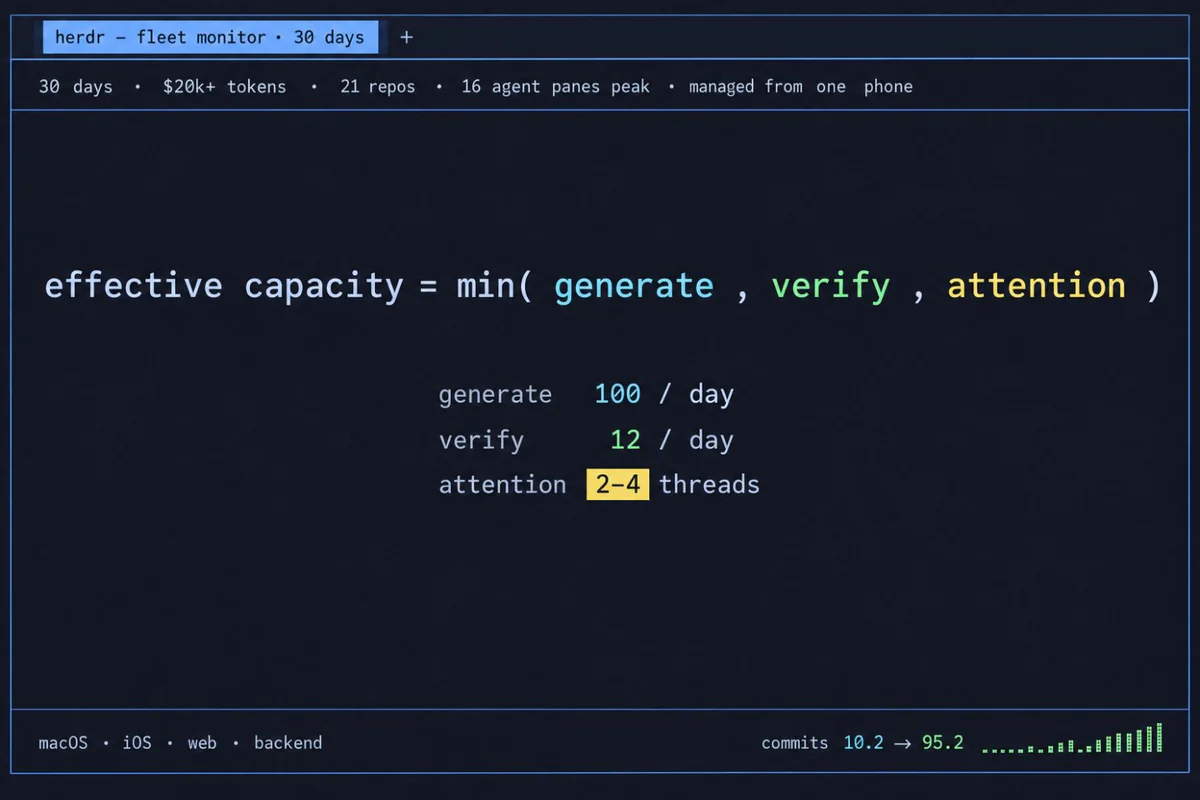Click the '21 repos' header stat
This screenshot has height=800, width=1200.
[x=377, y=87]
